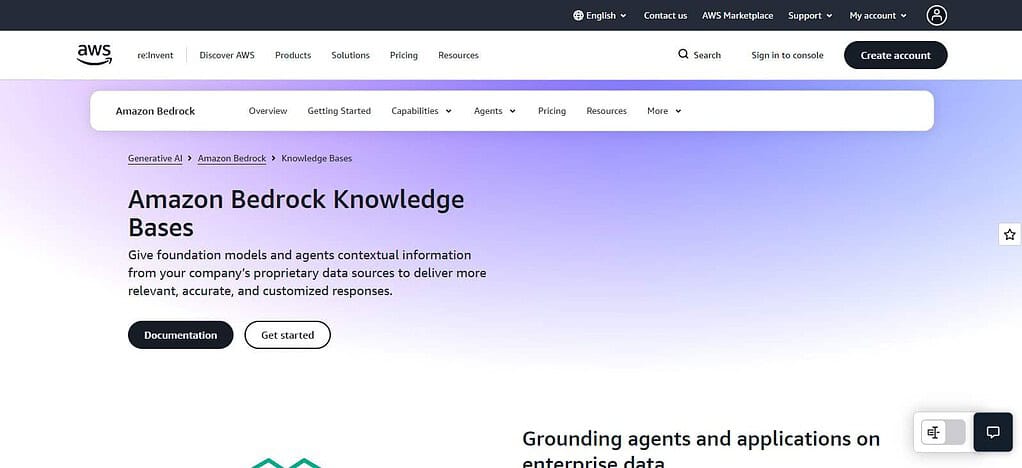Click the star bookmark icon on right edge
The height and width of the screenshot is (468, 1022).
tap(1010, 235)
